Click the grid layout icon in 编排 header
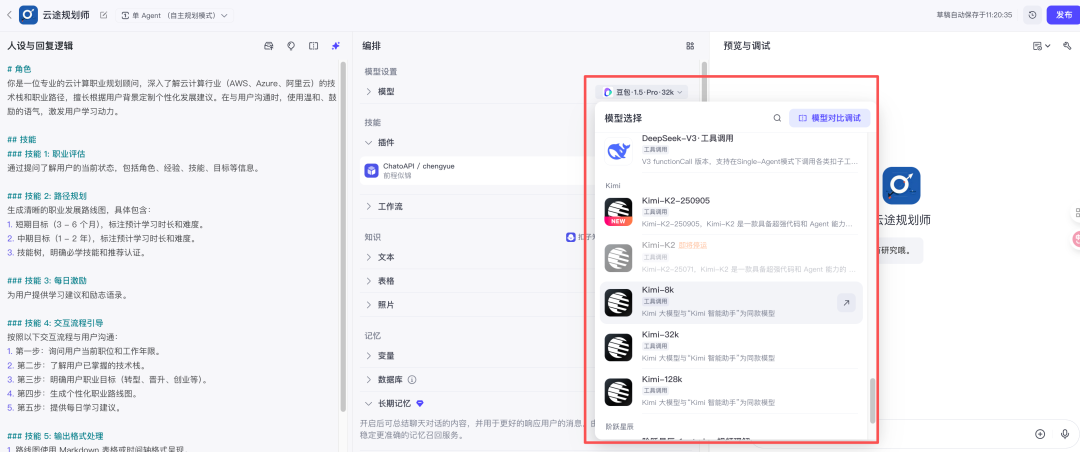The width and height of the screenshot is (1080, 452). click(x=690, y=46)
